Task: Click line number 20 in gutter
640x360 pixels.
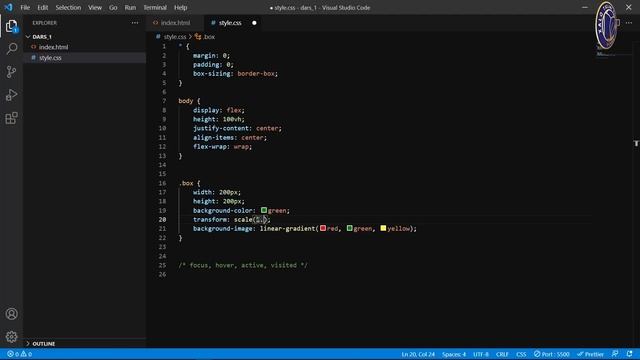Action: [x=162, y=219]
